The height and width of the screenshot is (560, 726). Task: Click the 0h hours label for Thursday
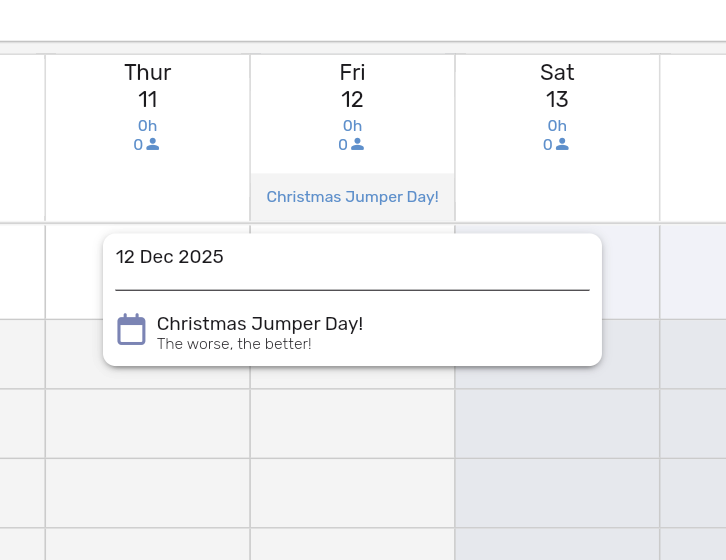(147, 126)
